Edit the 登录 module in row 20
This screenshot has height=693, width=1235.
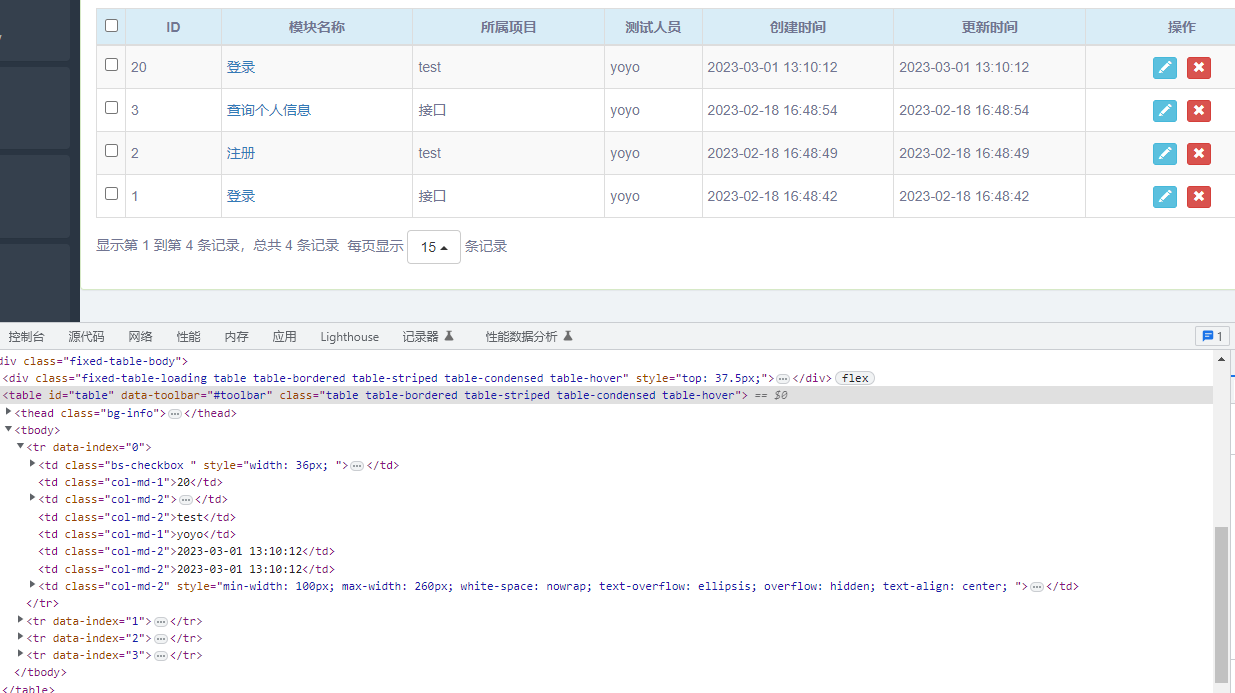pyautogui.click(x=1164, y=67)
